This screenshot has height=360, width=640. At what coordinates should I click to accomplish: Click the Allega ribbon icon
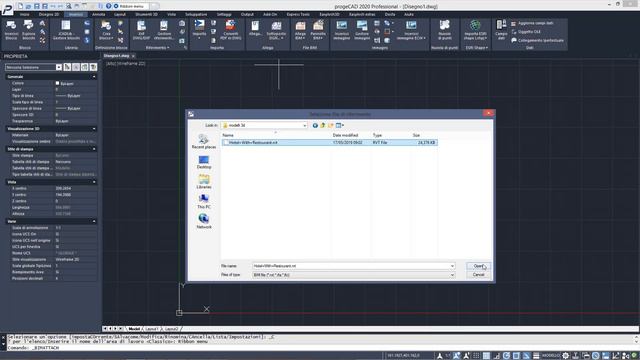(255, 30)
